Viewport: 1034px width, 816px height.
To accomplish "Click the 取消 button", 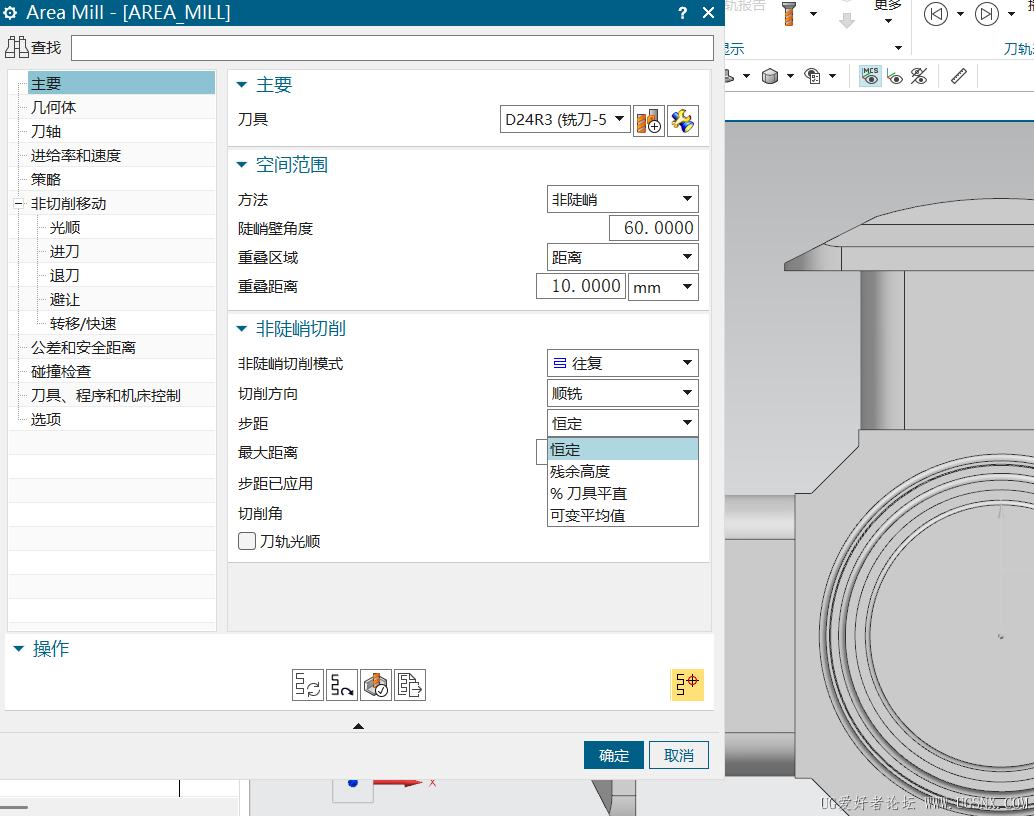I will (x=678, y=755).
